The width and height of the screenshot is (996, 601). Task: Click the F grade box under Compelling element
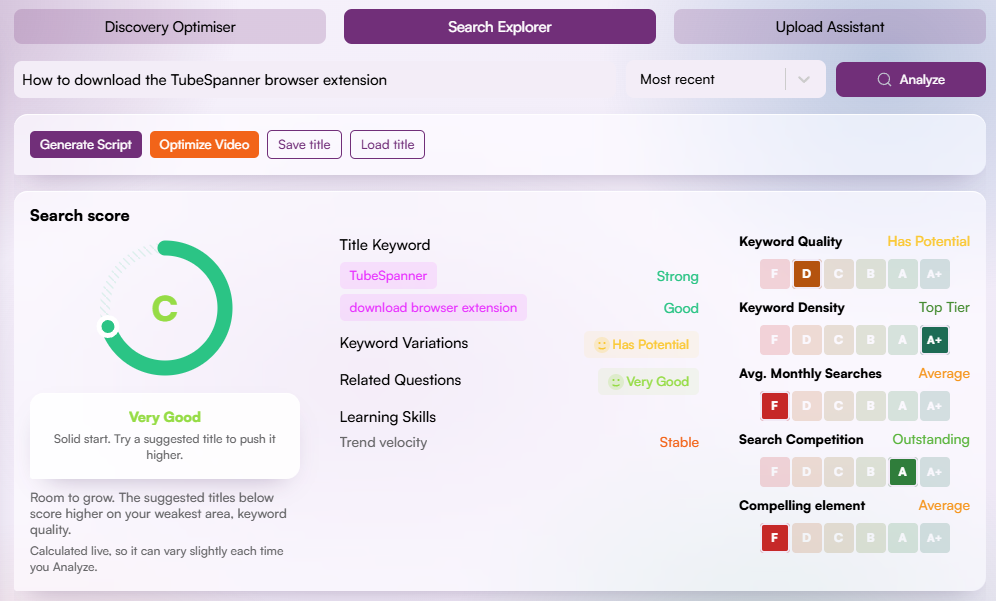774,538
